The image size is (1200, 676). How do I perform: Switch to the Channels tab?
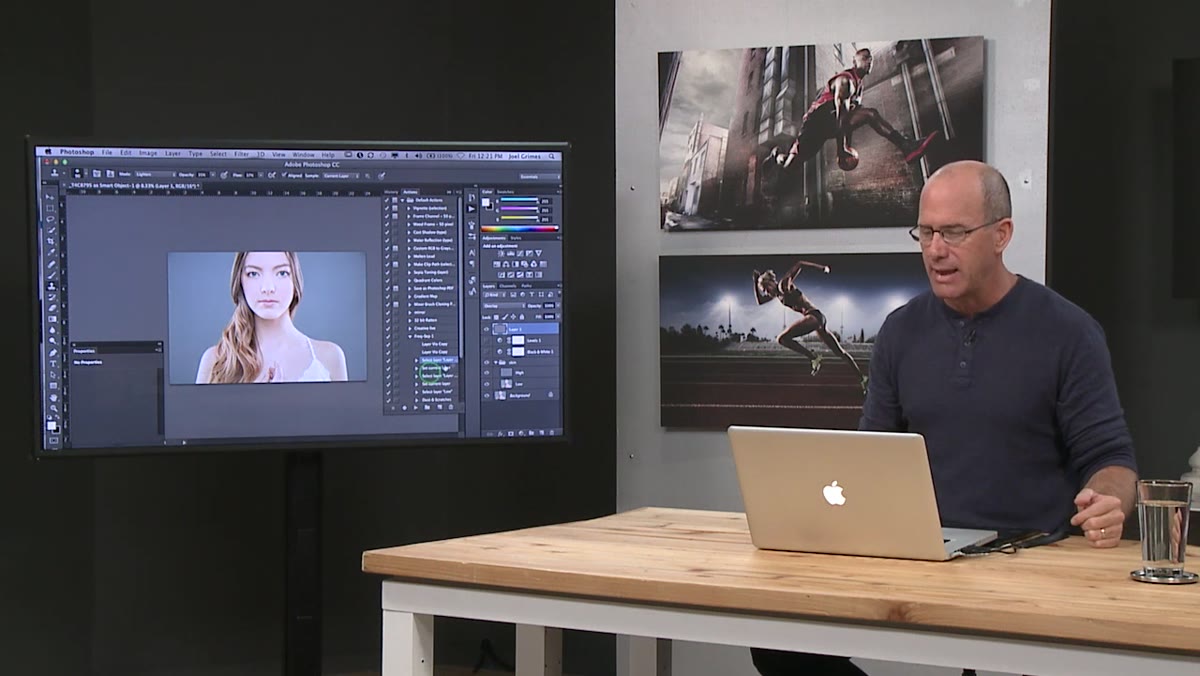(508, 286)
